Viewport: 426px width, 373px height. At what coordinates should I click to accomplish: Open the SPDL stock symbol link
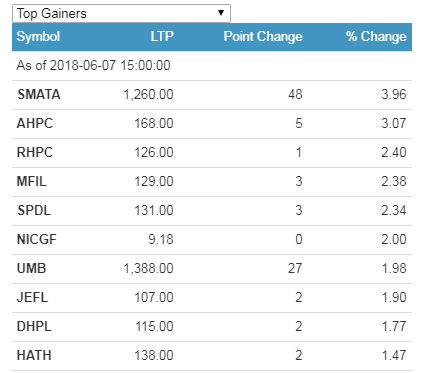[x=34, y=210]
